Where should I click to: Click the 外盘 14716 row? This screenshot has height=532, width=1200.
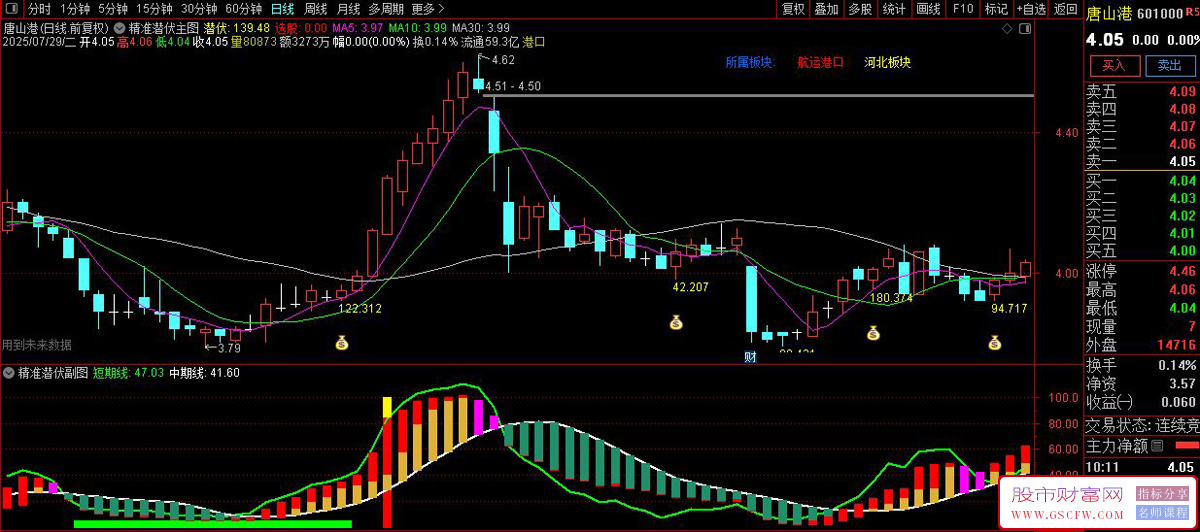(1141, 344)
